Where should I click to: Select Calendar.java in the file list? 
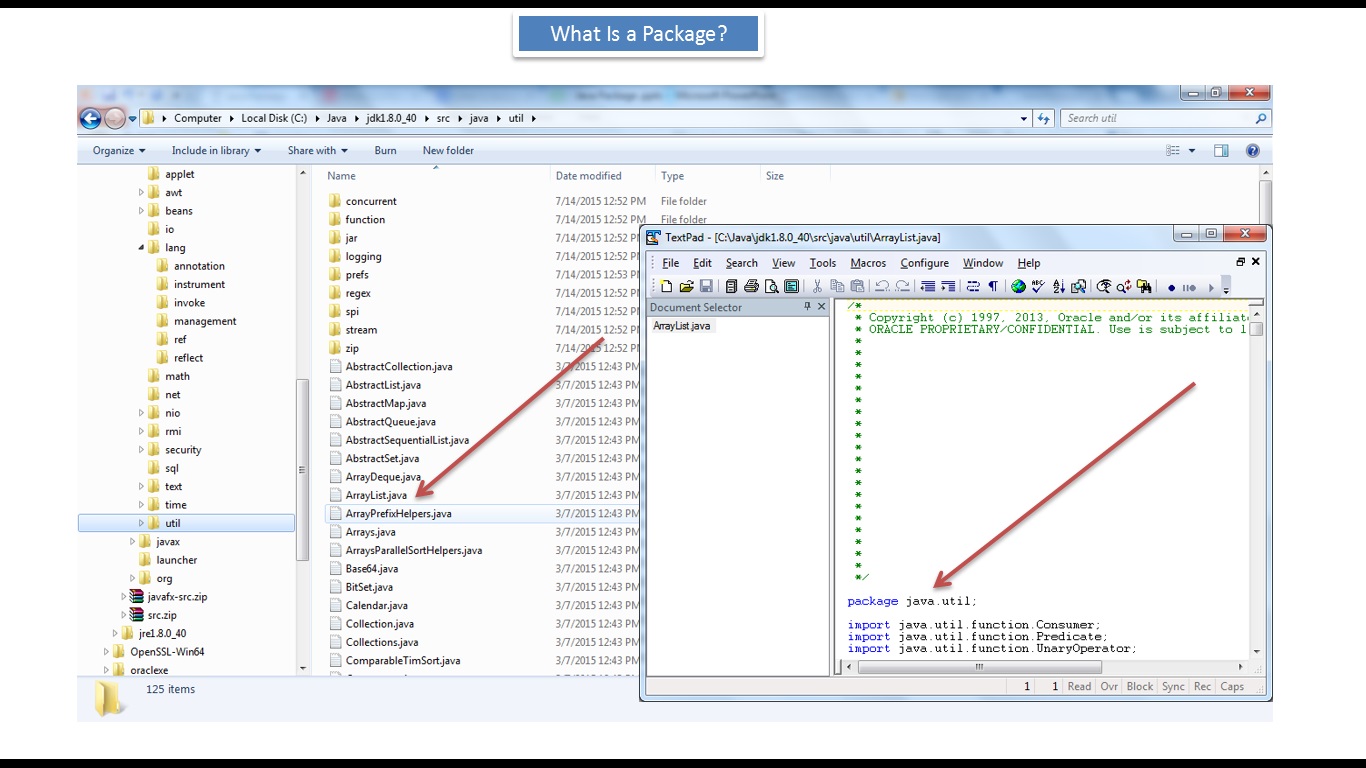click(x=376, y=605)
